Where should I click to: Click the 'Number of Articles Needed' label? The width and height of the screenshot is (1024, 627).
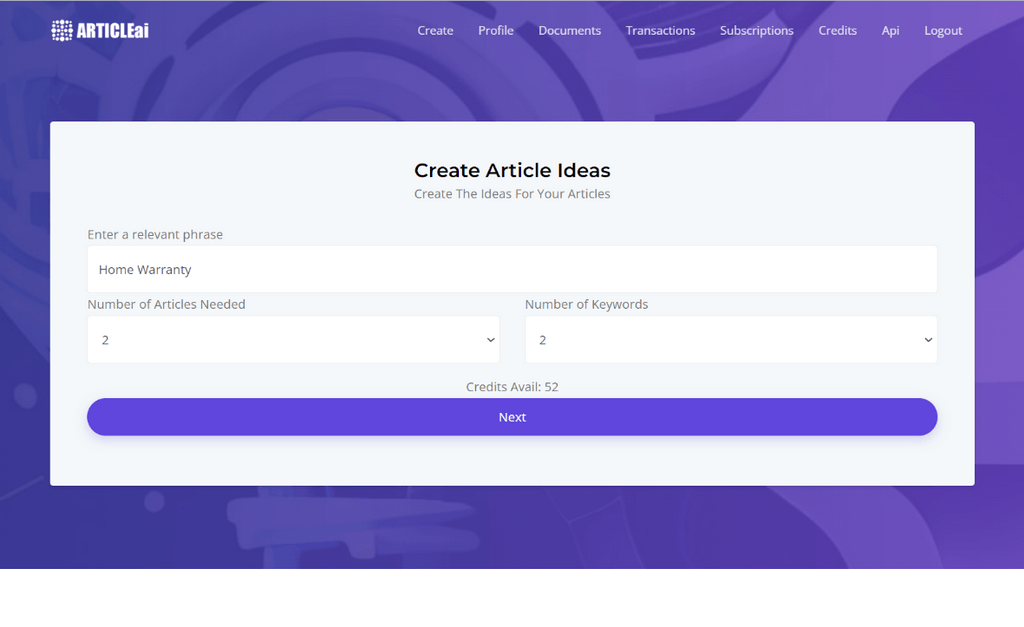pos(167,304)
